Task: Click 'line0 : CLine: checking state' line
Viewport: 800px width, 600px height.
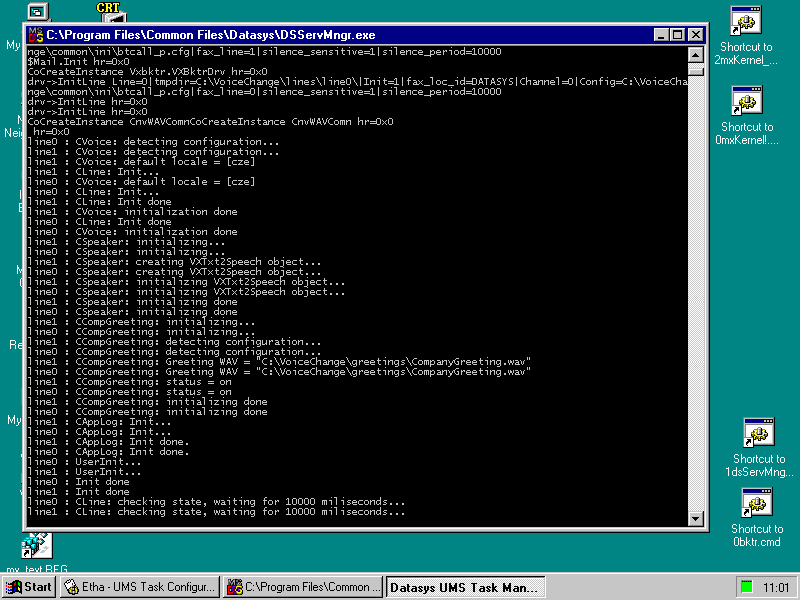Action: (216, 502)
